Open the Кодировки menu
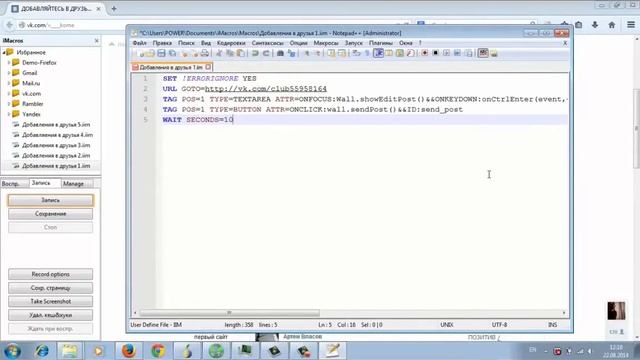This screenshot has width=640, height=360. 231,43
